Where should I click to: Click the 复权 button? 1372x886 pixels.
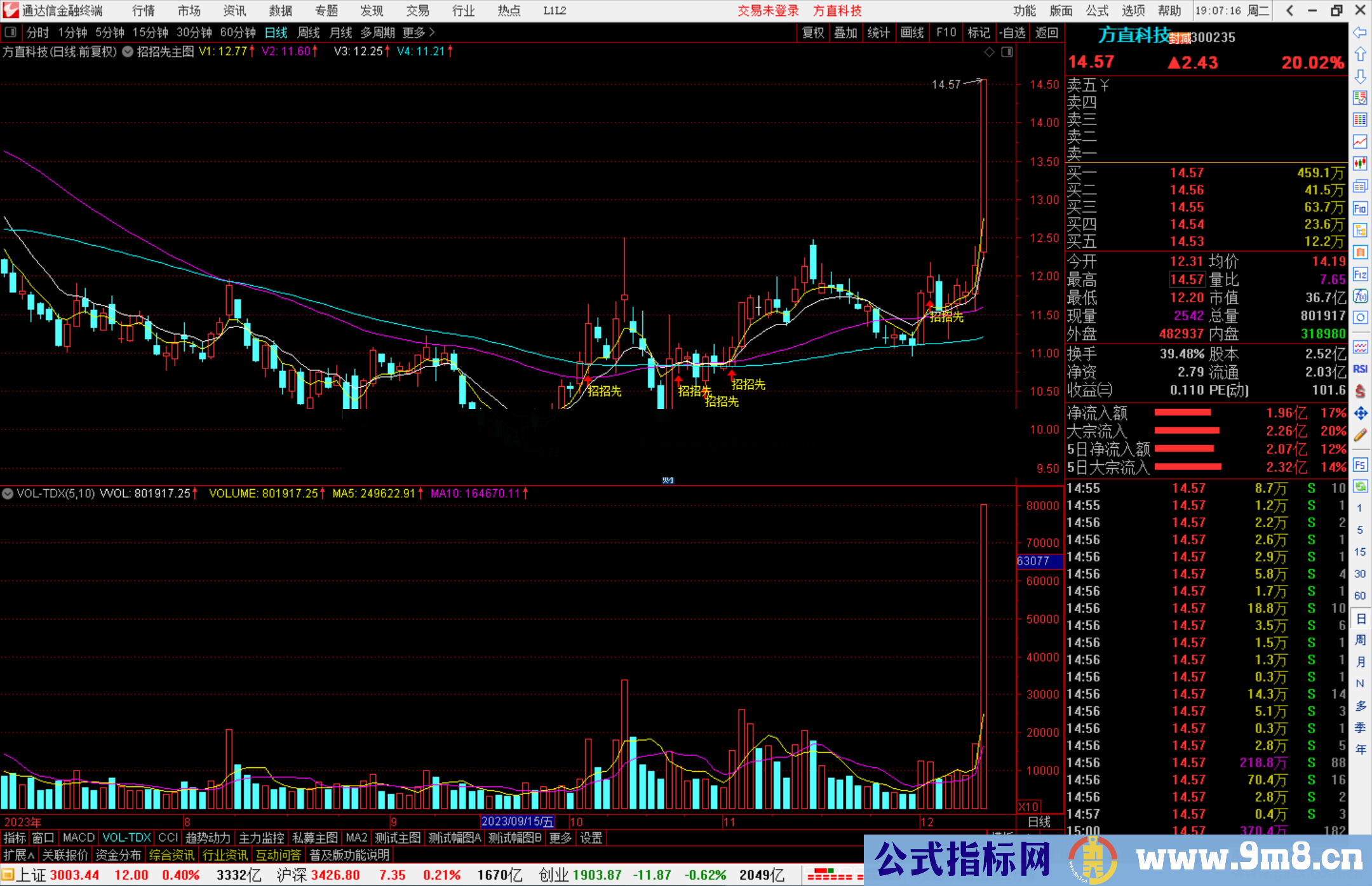pyautogui.click(x=812, y=32)
